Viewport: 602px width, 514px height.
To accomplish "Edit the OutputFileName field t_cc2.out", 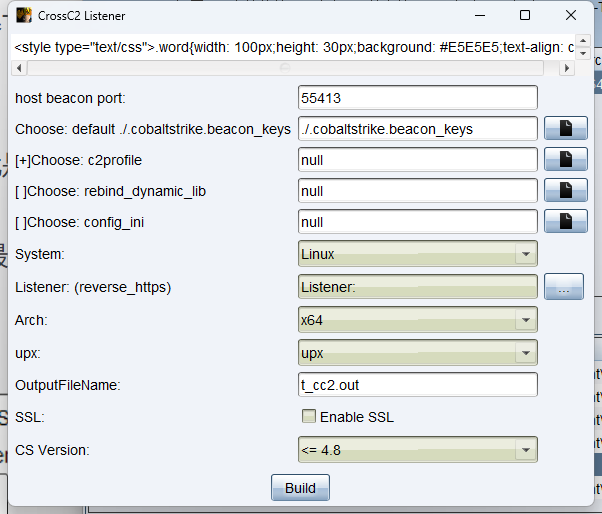I will 418,385.
